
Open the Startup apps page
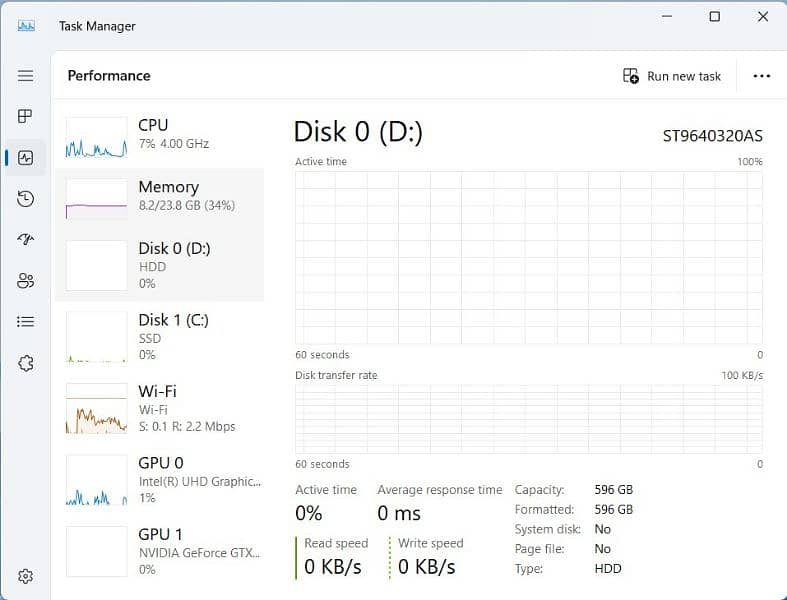(26, 240)
